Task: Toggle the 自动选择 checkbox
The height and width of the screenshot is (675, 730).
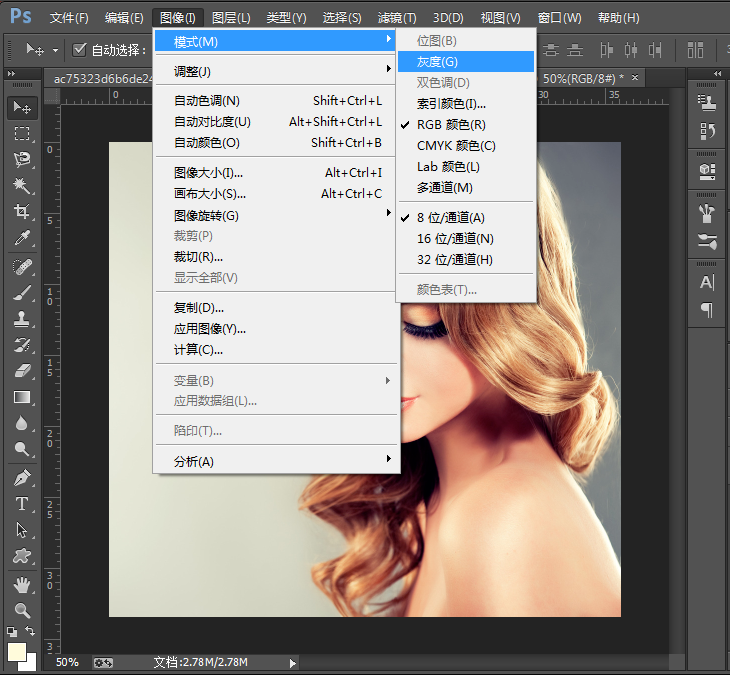Action: point(80,50)
